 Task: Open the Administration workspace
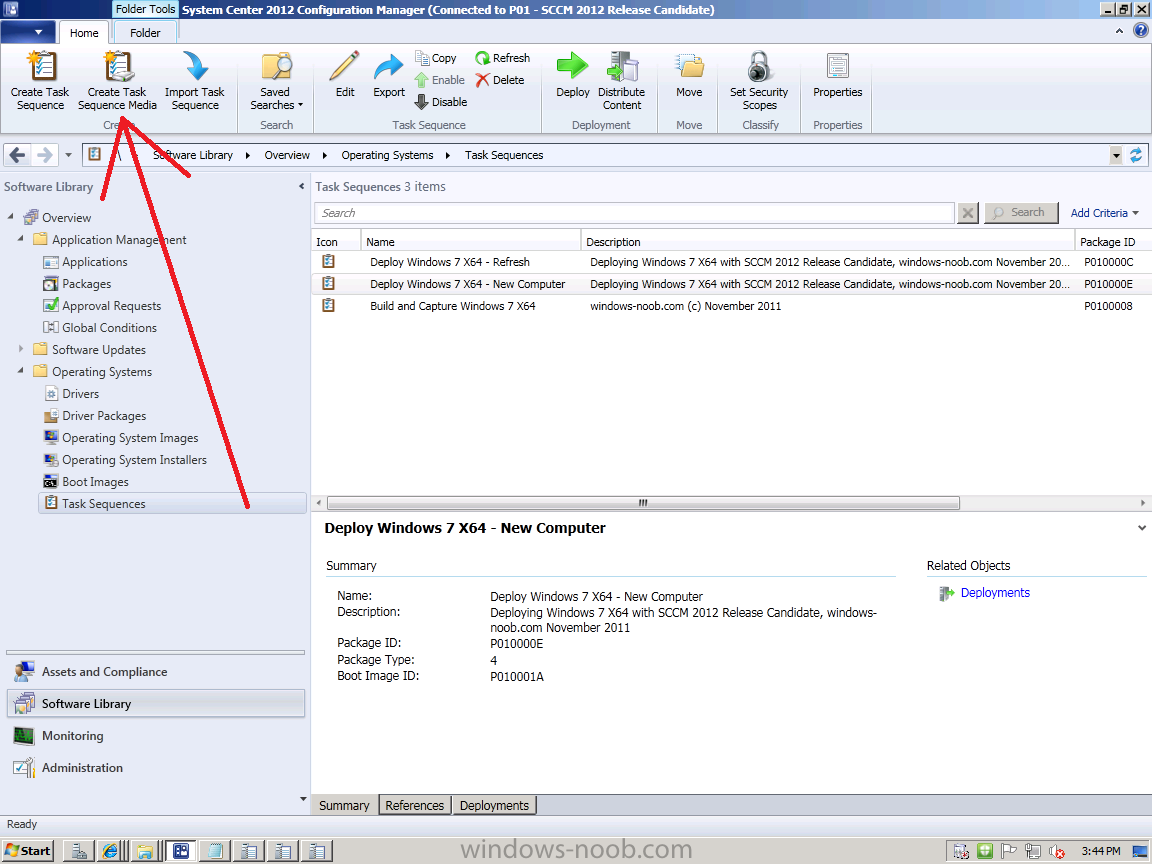156,768
